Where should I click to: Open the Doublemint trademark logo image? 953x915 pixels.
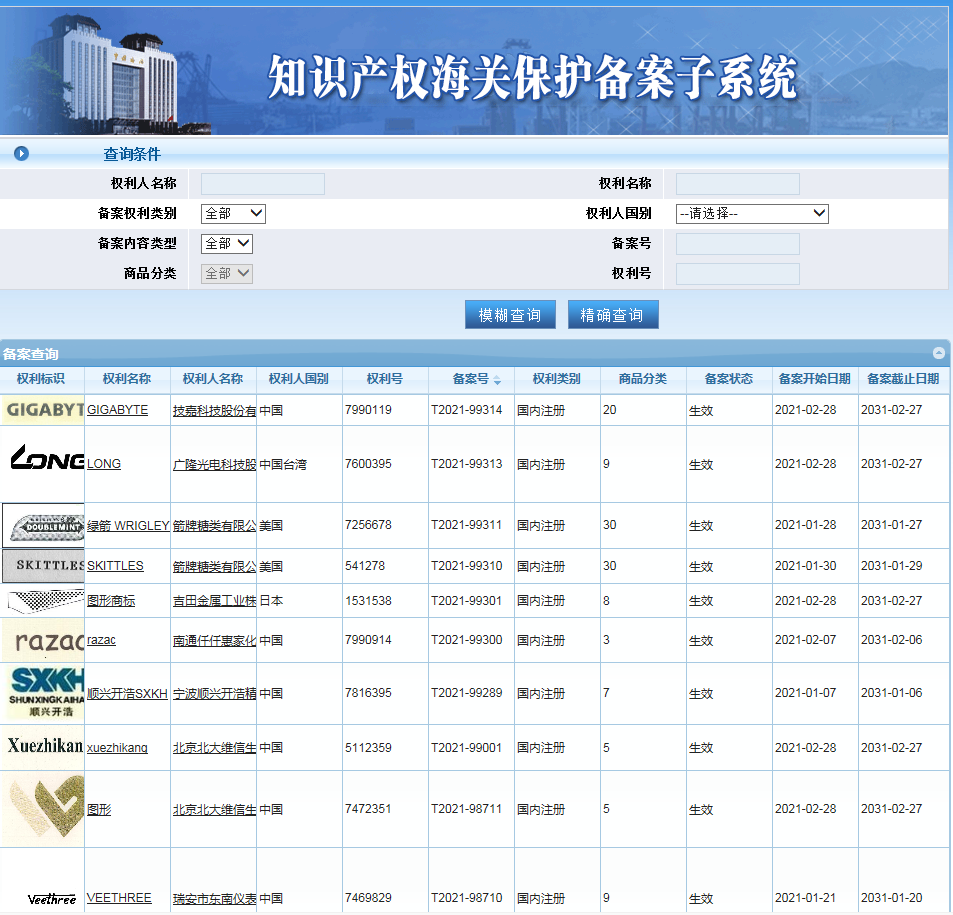coord(43,526)
